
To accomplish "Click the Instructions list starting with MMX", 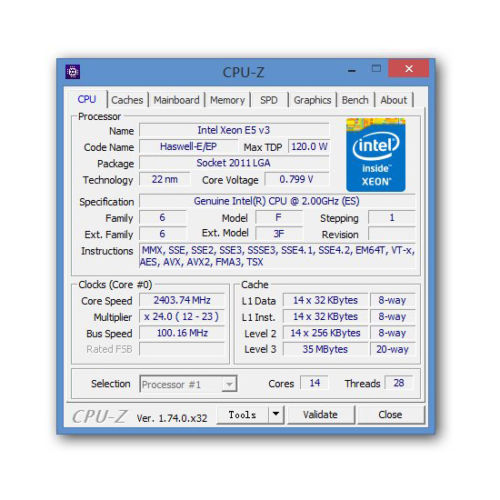I will coord(277,256).
